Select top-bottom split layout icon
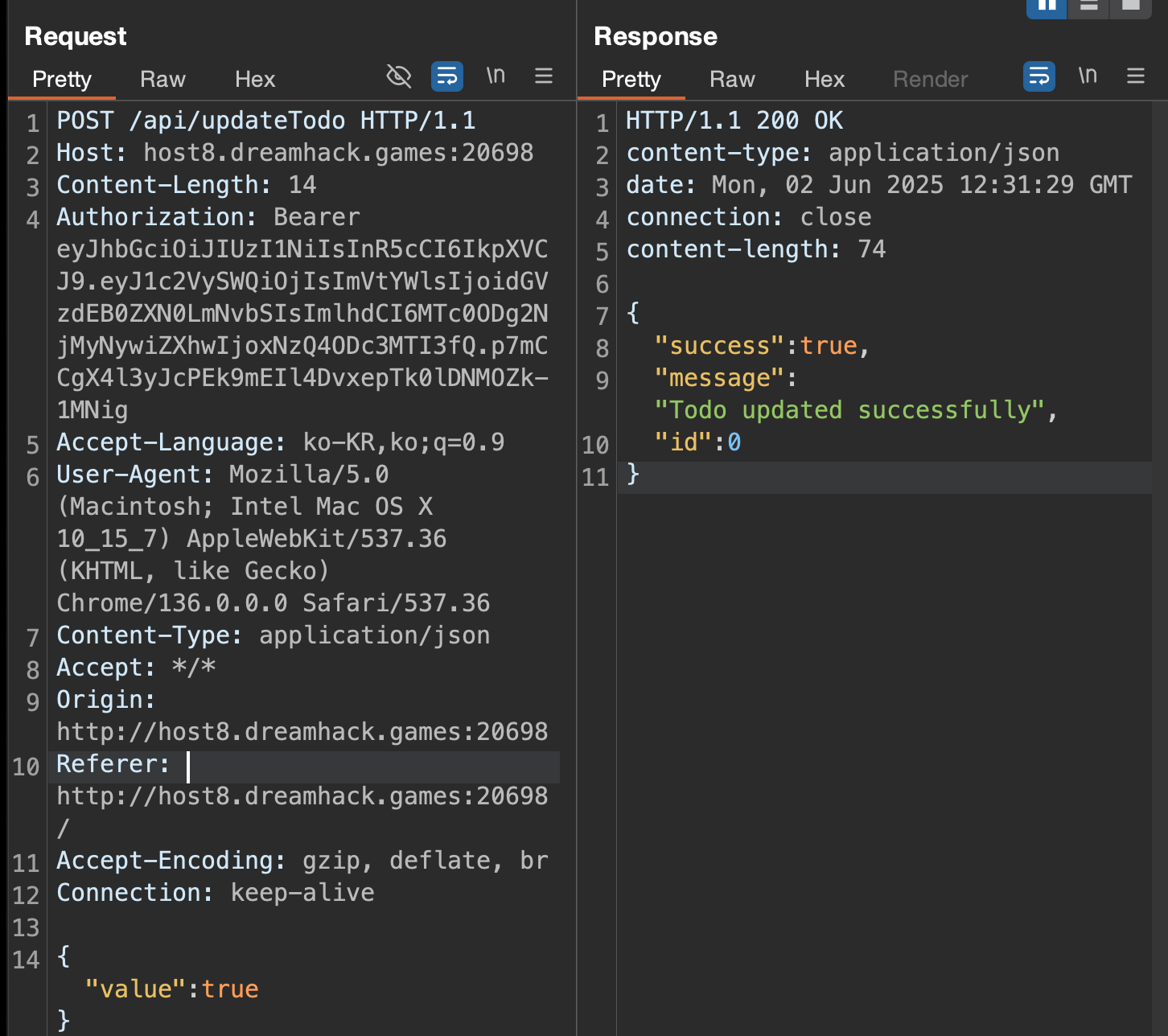The height and width of the screenshot is (1036, 1168). pos(1088,6)
